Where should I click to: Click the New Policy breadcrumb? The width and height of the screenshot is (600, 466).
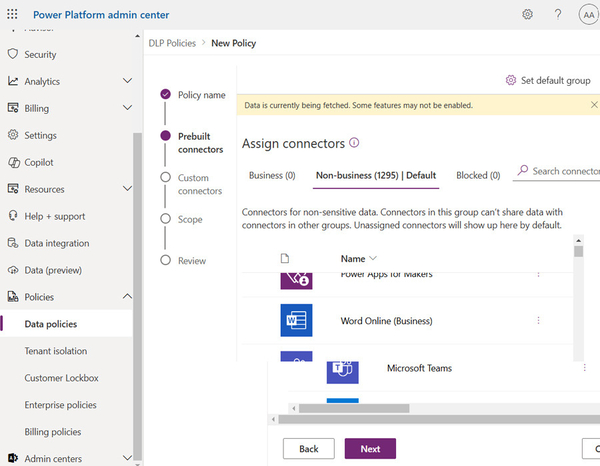[233, 43]
